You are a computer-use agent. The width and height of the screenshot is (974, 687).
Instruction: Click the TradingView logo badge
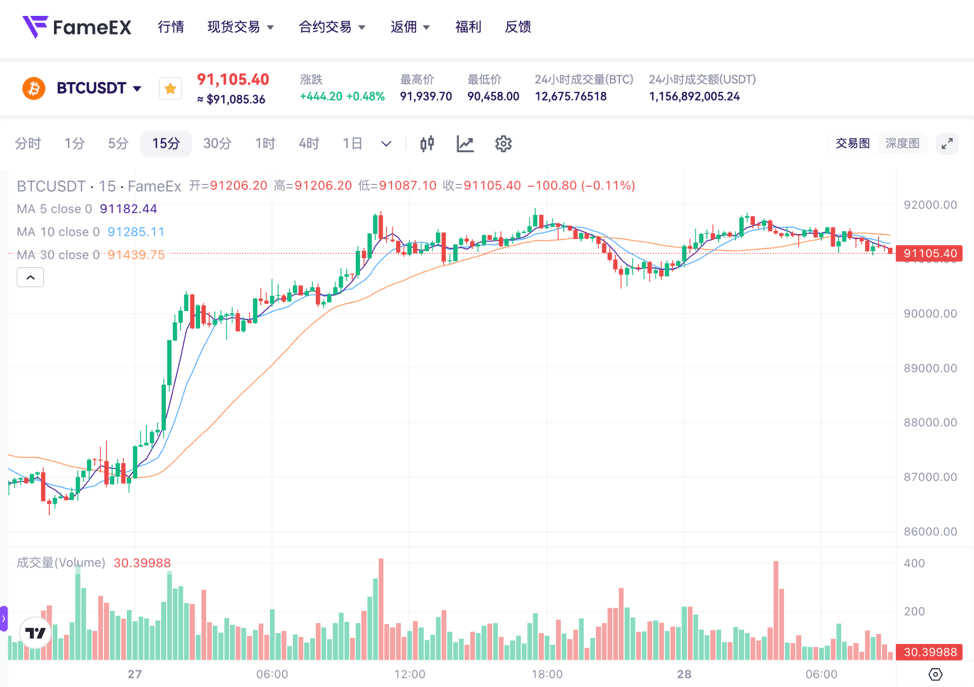(x=36, y=632)
